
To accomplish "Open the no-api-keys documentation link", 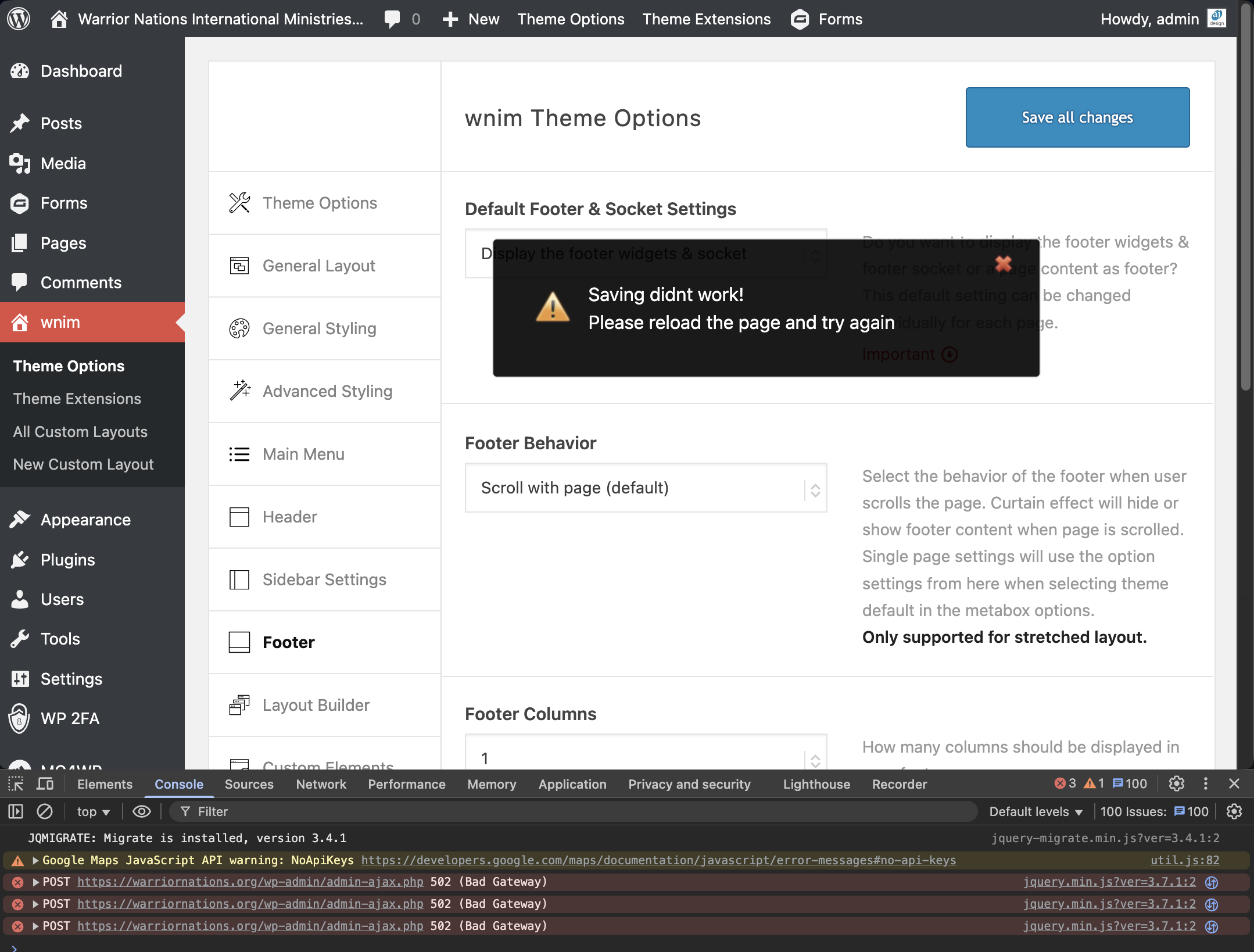I will tap(658, 860).
